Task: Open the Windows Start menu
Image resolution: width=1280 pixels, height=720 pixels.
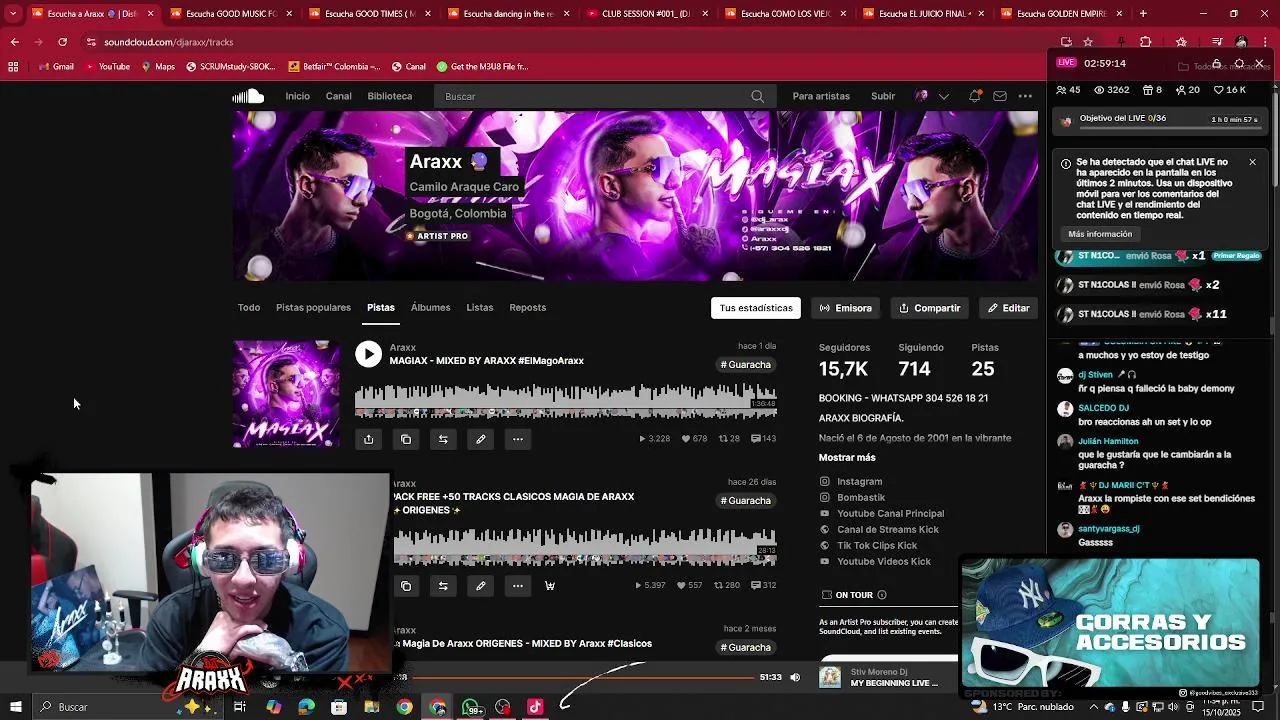Action: [15, 707]
